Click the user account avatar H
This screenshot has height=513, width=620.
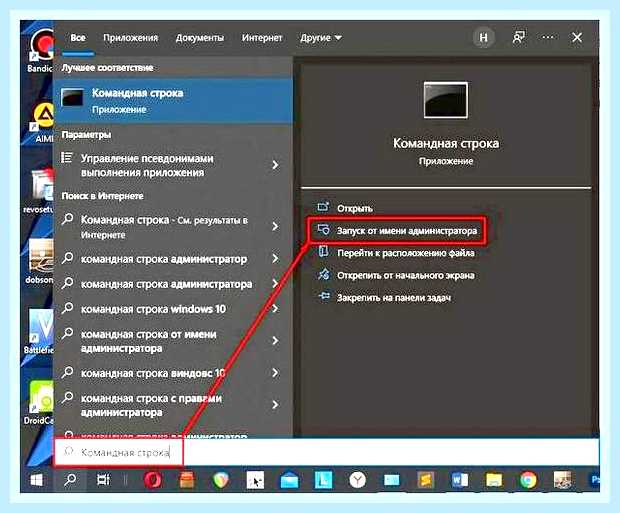[x=483, y=38]
